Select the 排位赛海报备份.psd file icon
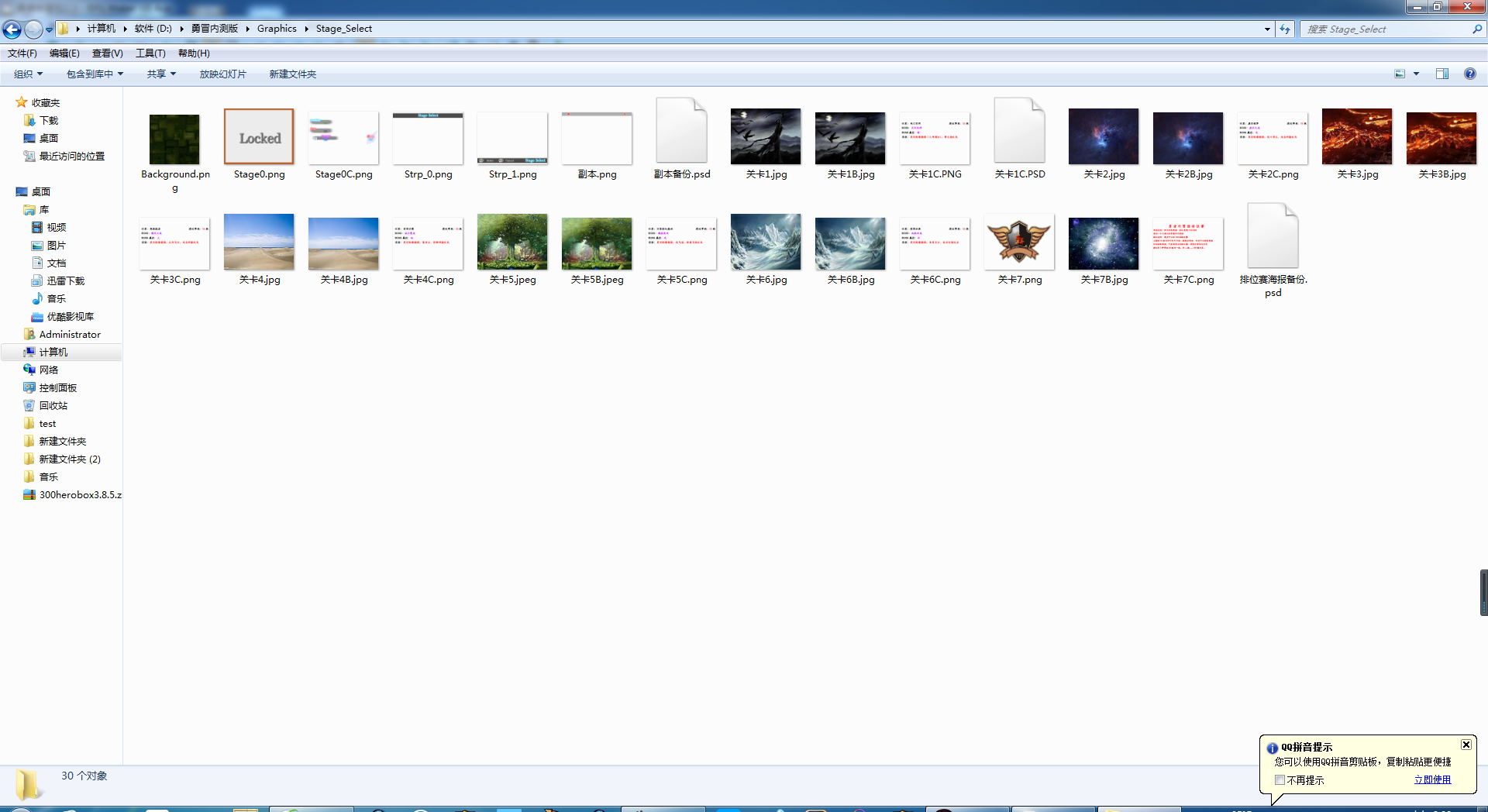Viewport: 1488px width, 812px height. (x=1273, y=236)
